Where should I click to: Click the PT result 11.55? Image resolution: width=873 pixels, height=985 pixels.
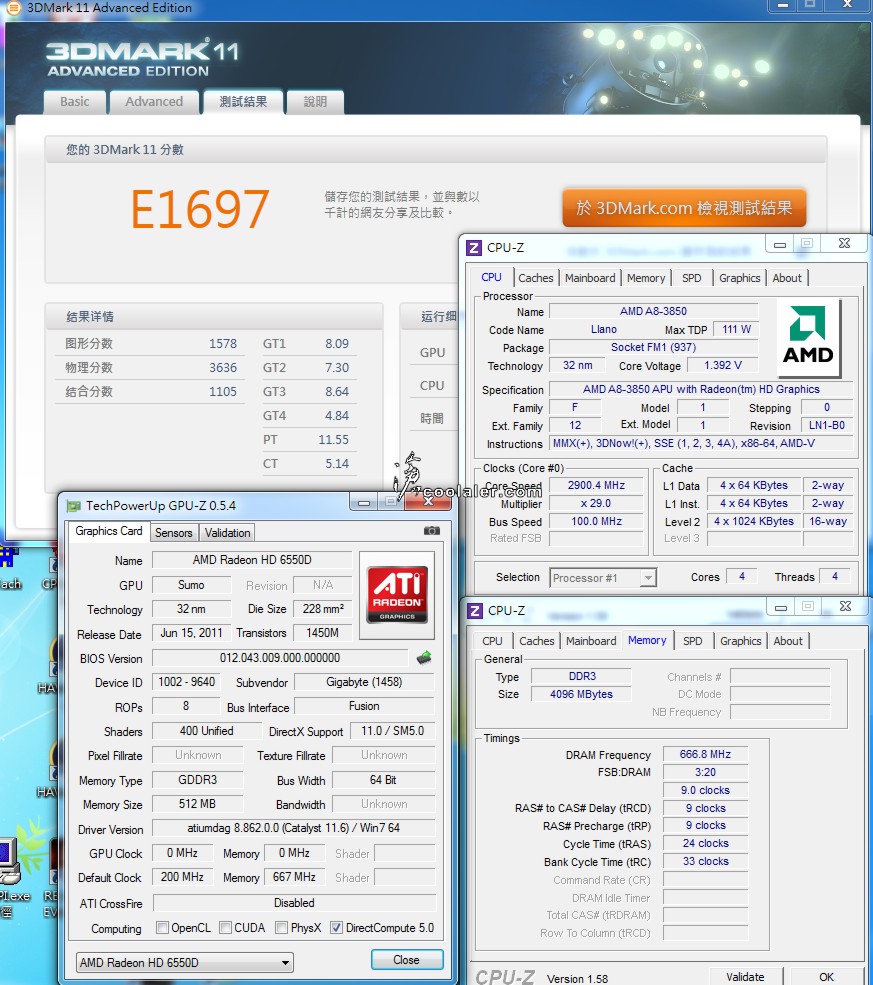[x=333, y=440]
